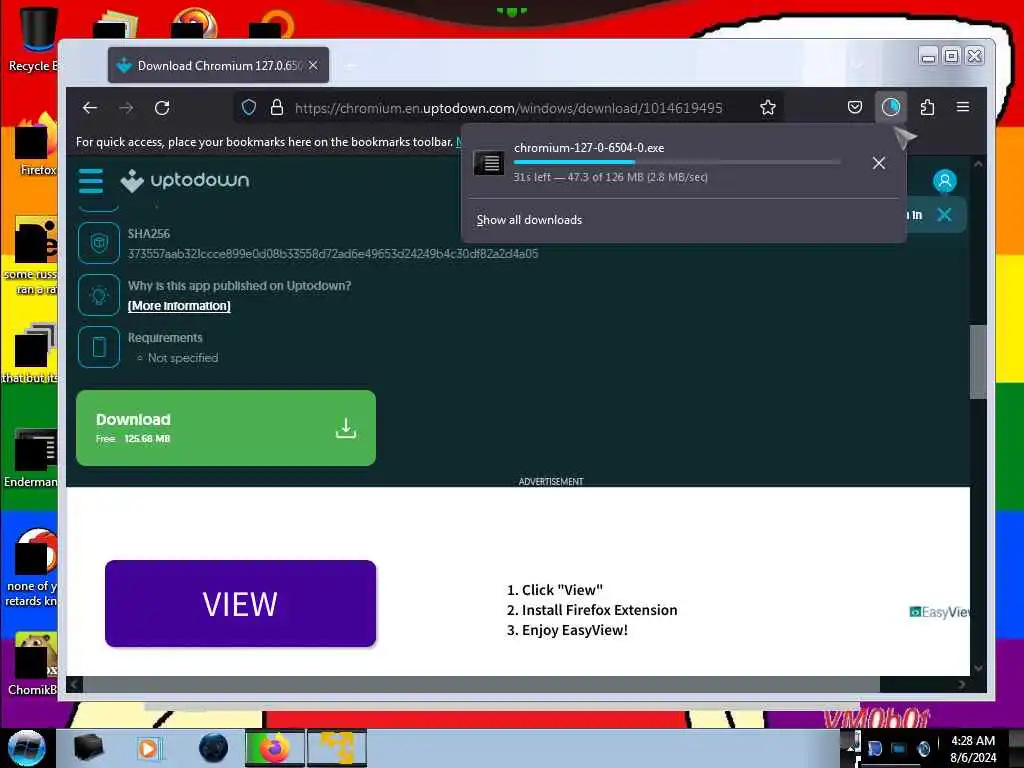Select the Enderman desktop icon
The height and width of the screenshot is (768, 1024).
pyautogui.click(x=31, y=458)
